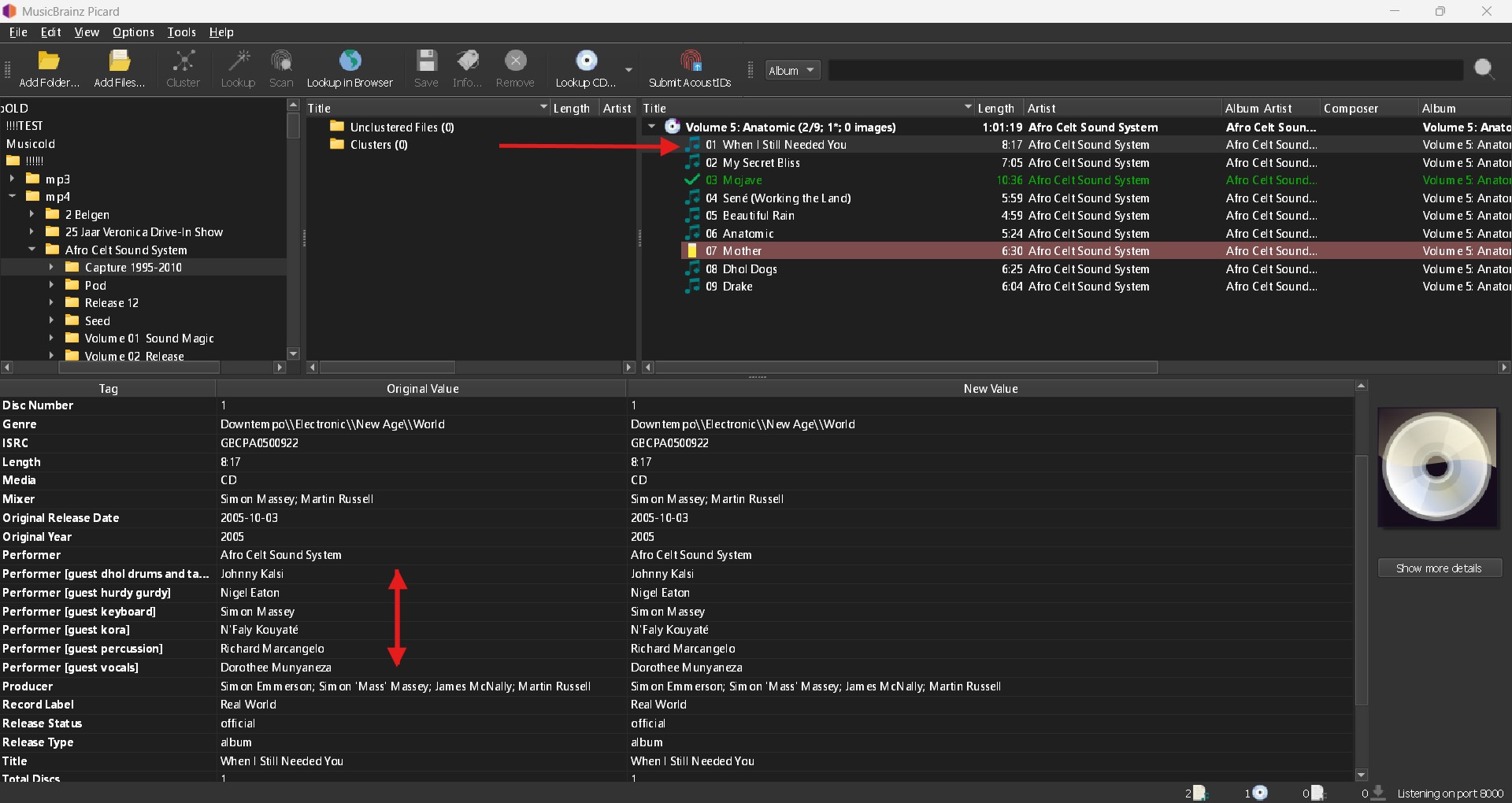Screen dimensions: 1512x803
Task: Collapse the Afro Celt Sound System folder
Action: coord(31,250)
